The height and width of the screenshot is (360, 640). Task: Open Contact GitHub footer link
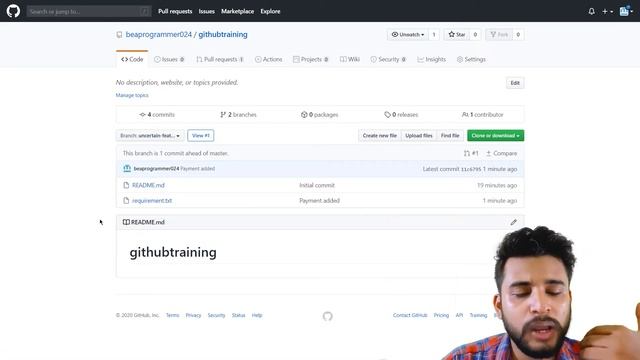click(410, 316)
